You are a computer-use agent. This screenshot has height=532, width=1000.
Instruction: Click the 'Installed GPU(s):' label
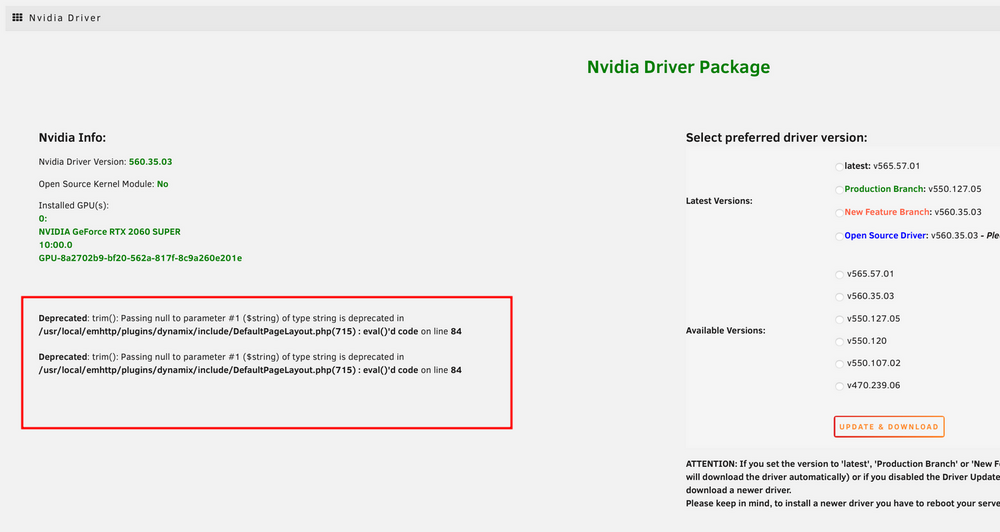point(73,205)
